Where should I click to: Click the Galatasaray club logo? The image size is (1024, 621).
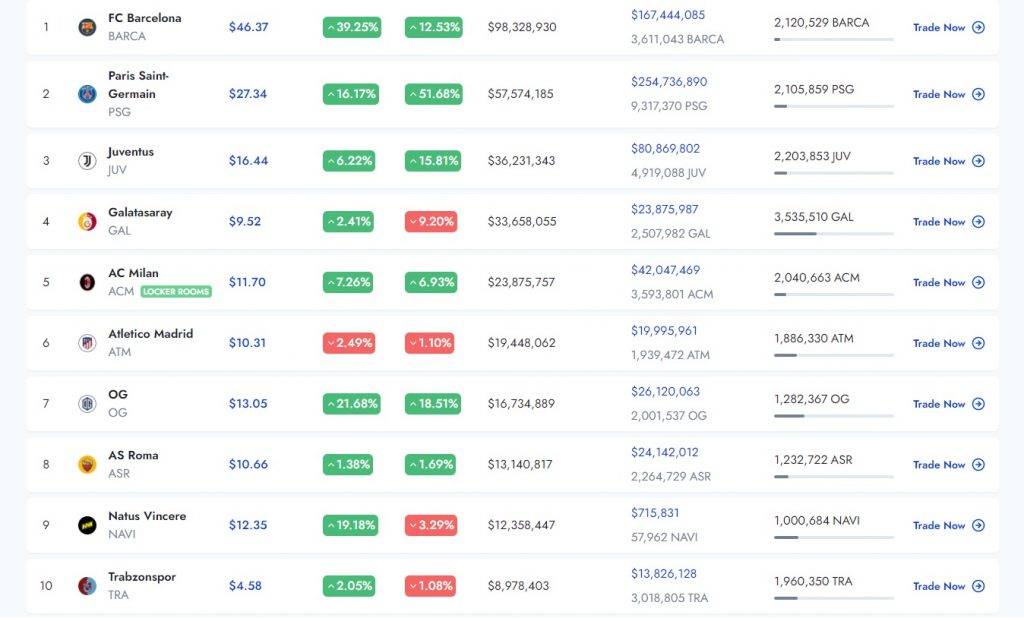pos(87,222)
